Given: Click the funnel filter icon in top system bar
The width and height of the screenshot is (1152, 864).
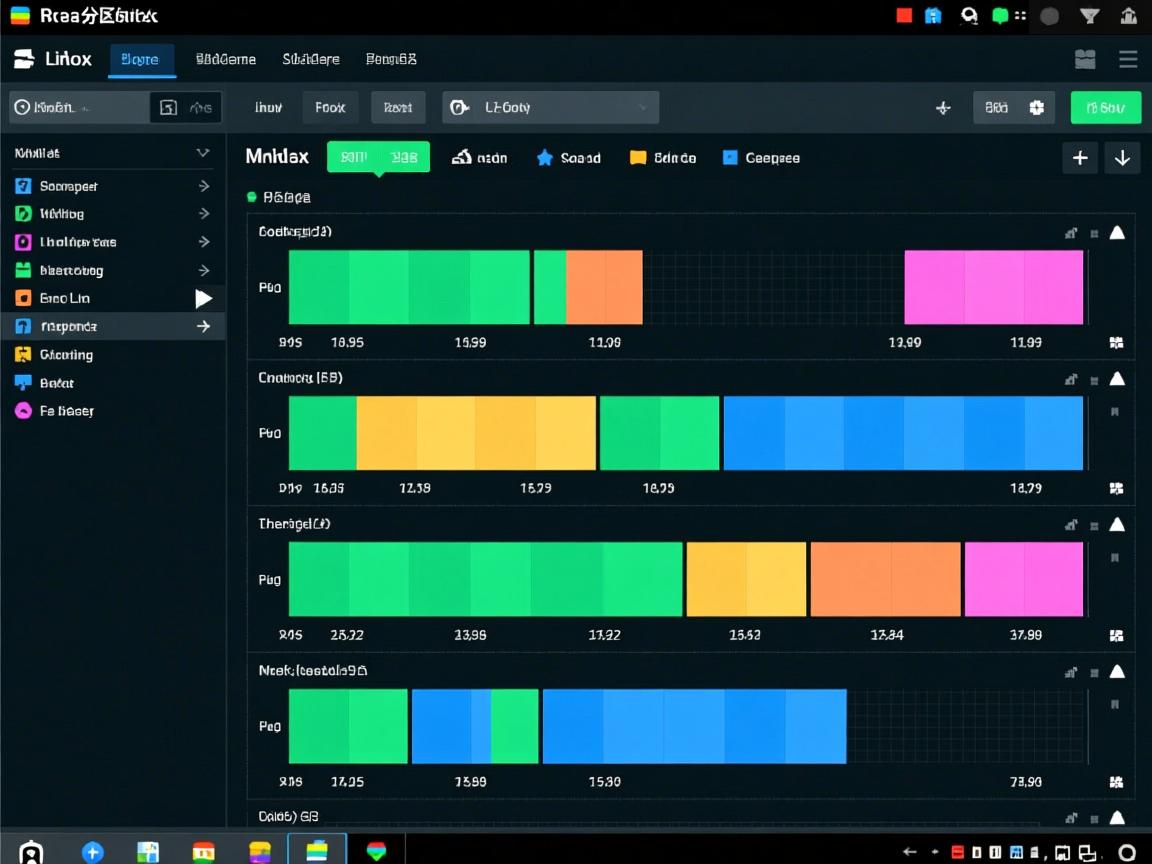Looking at the screenshot, I should click(1090, 16).
